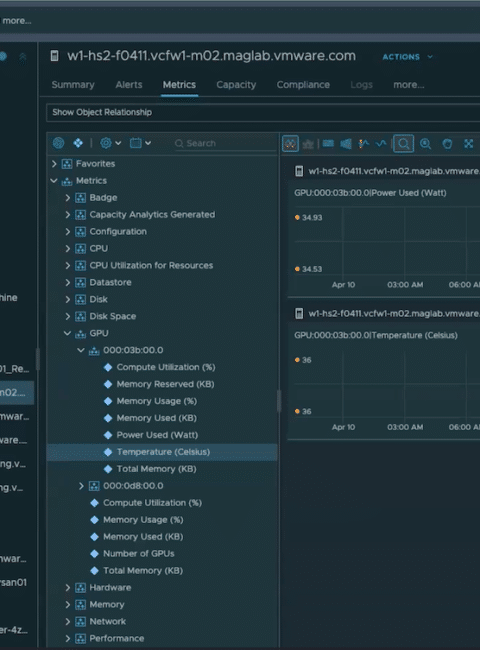Image resolution: width=480 pixels, height=650 pixels.
Task: Click the globe icon in the metrics tree toolbar
Action: point(58,143)
